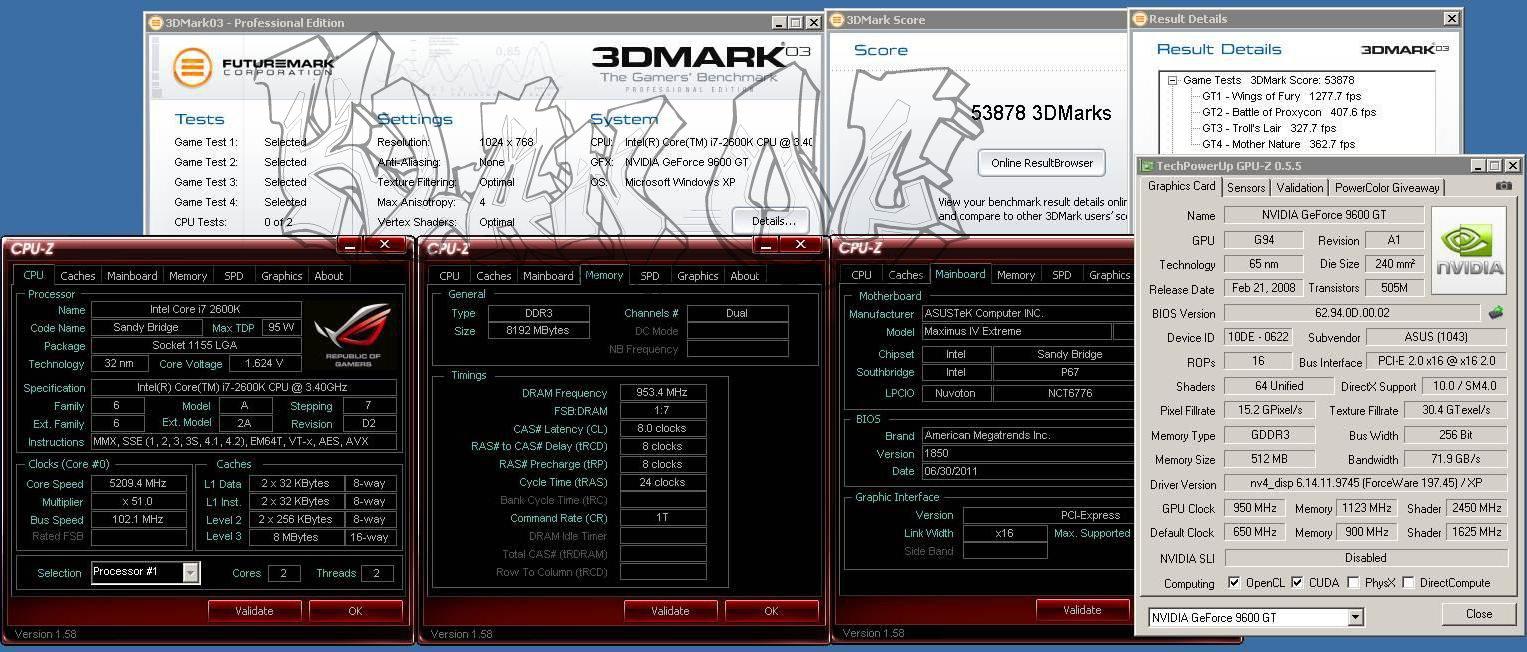
Task: Switch to the Sensors tab in GPU-Z
Action: 1246,187
